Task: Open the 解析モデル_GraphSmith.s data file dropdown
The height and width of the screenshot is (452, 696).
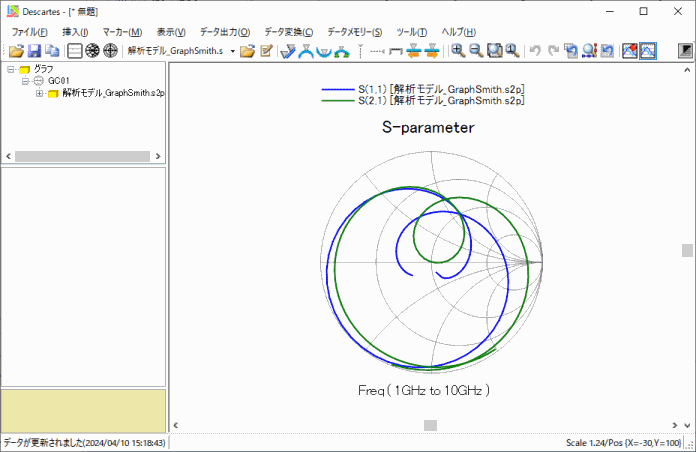Action: tap(233, 50)
